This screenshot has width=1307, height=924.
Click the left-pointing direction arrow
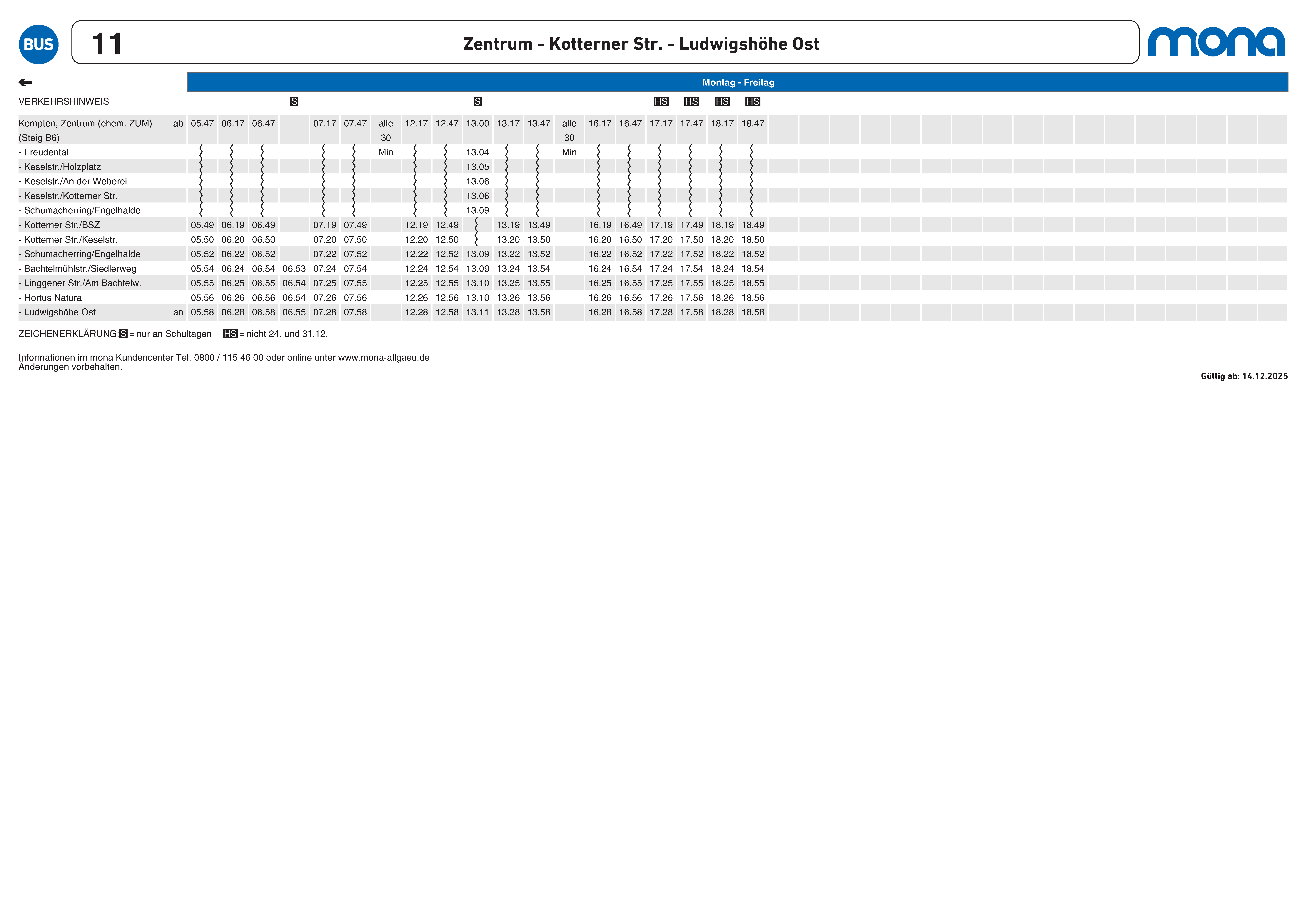click(25, 83)
